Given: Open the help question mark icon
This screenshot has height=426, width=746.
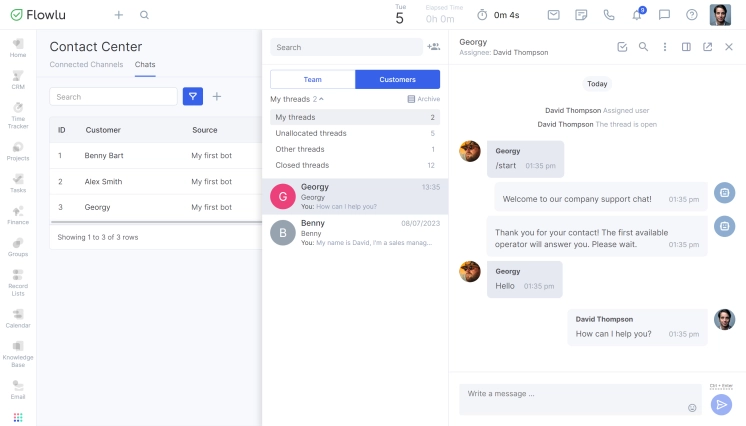Looking at the screenshot, I should 692,15.
